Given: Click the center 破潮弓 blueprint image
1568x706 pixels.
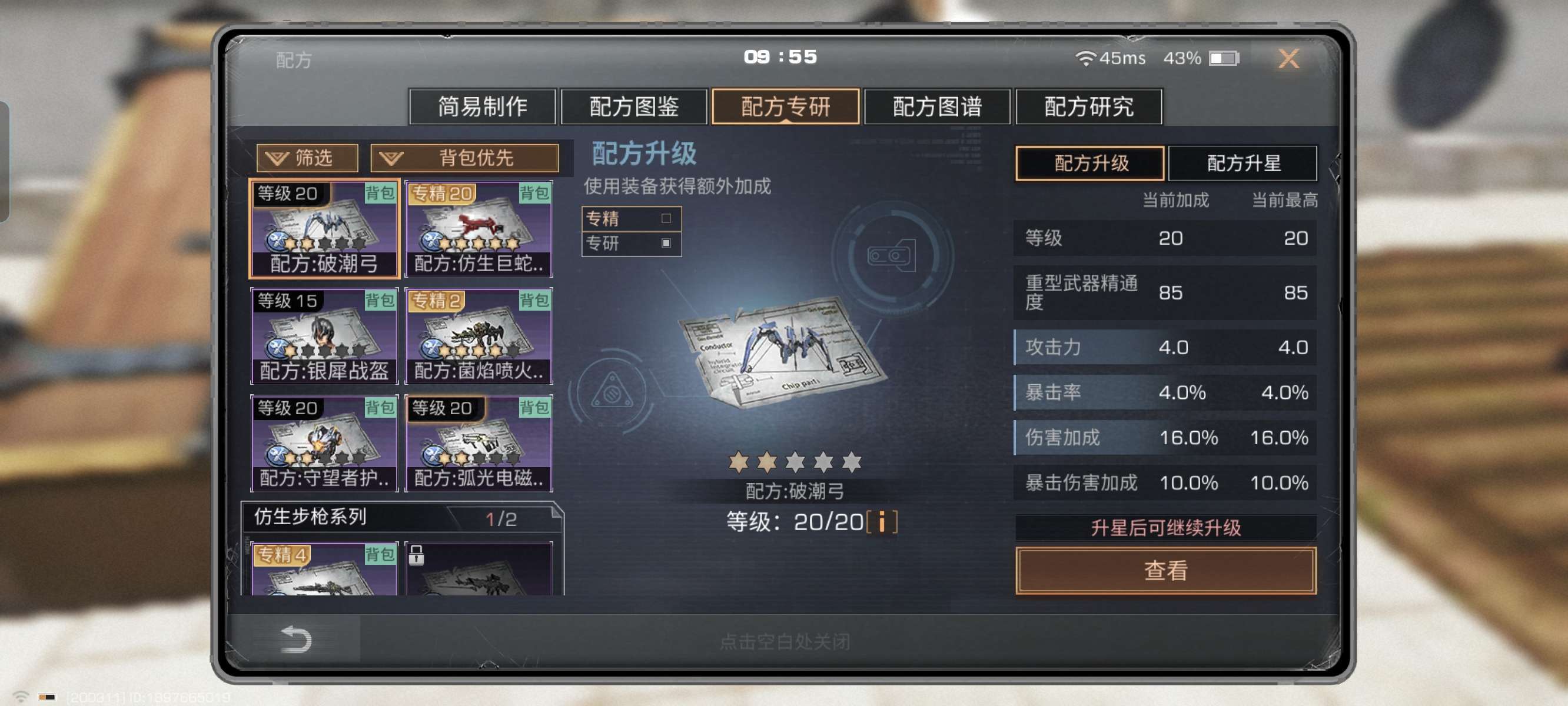Looking at the screenshot, I should [x=783, y=353].
